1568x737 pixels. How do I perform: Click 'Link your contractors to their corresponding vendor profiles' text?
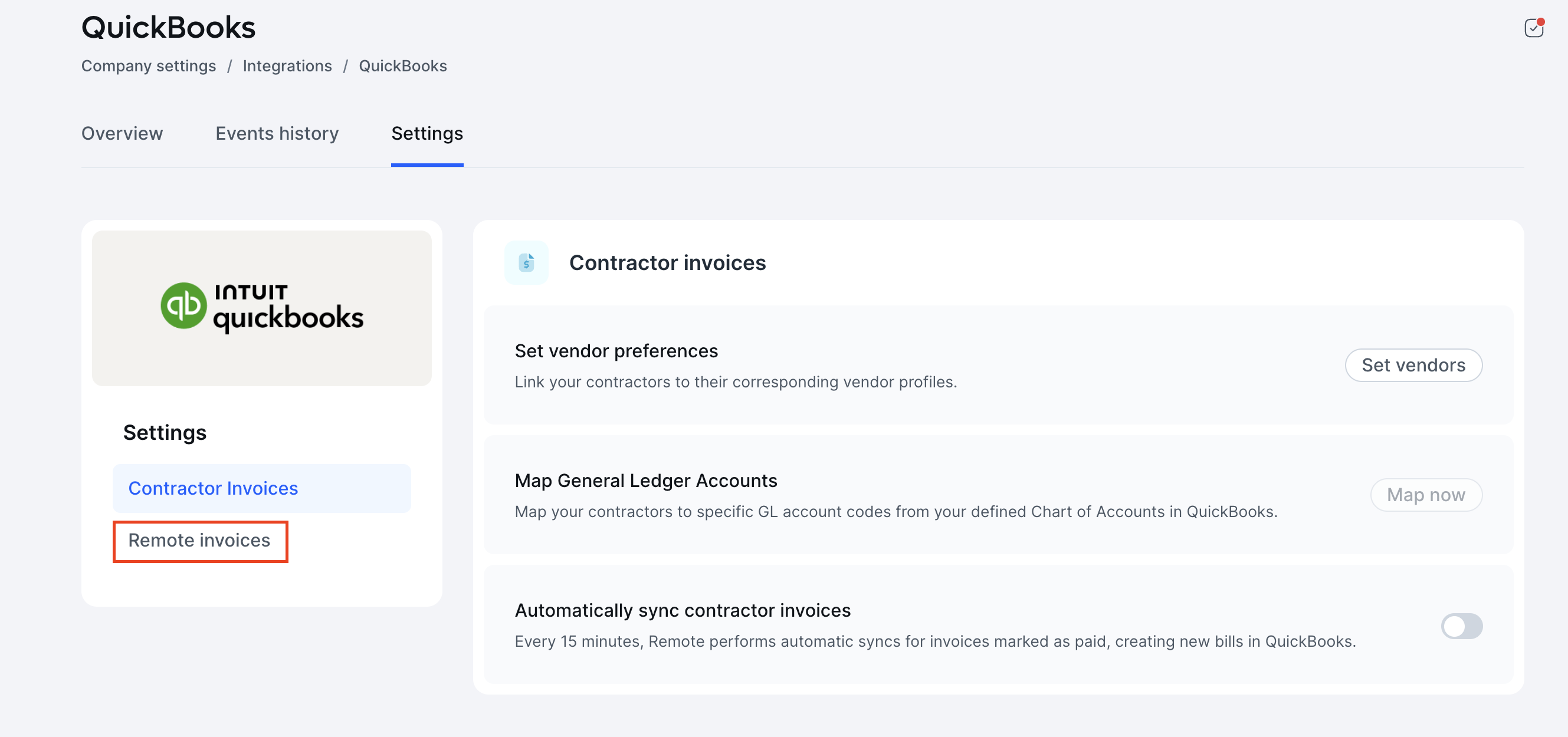point(736,381)
